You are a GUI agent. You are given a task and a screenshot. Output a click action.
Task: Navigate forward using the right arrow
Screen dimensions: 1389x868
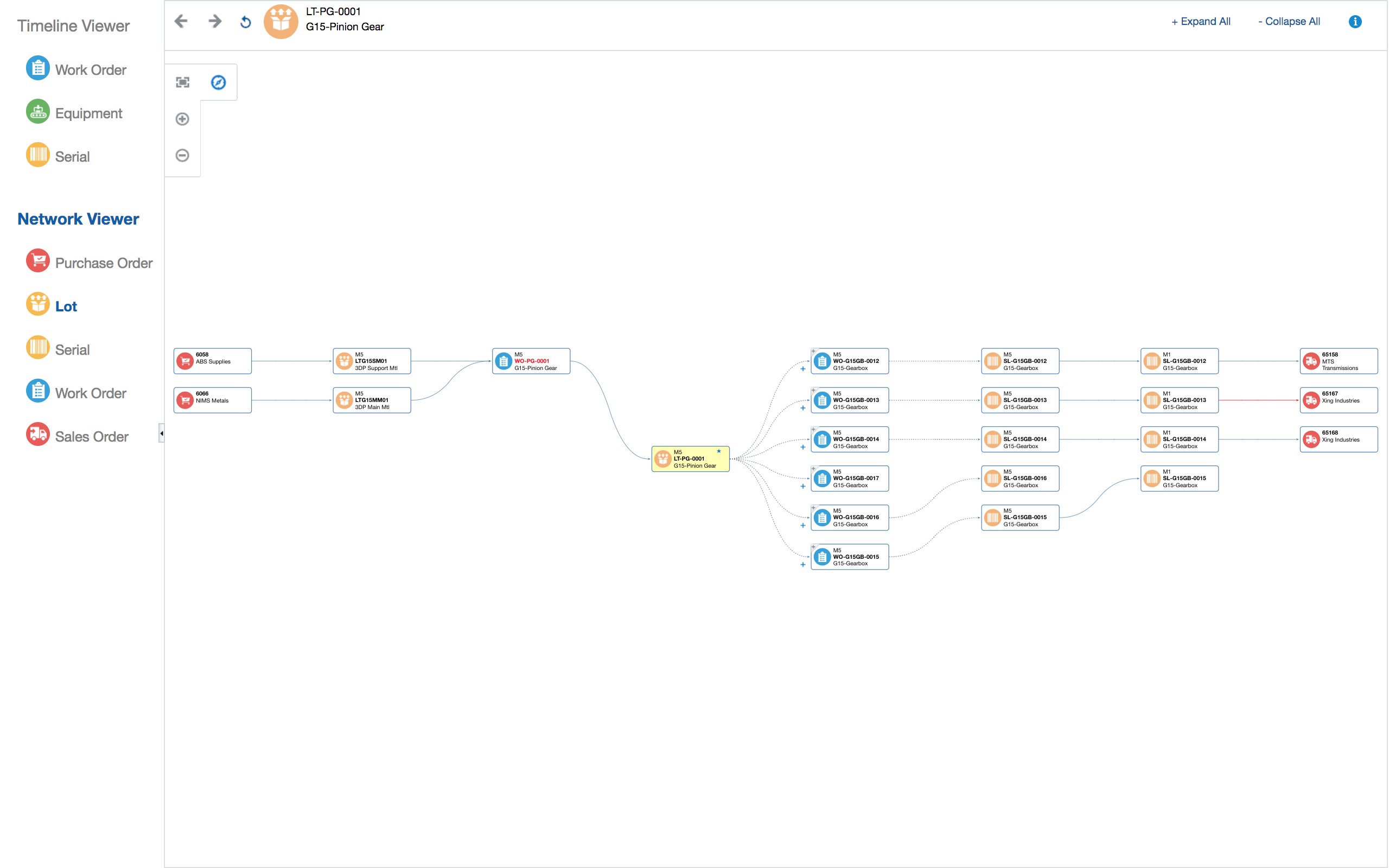tap(214, 21)
